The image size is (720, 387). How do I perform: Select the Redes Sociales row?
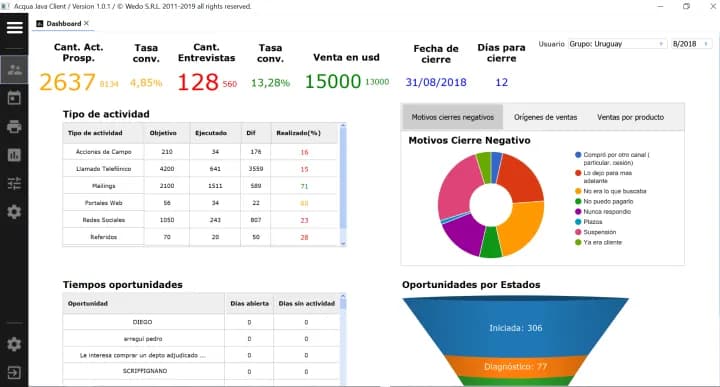point(201,220)
